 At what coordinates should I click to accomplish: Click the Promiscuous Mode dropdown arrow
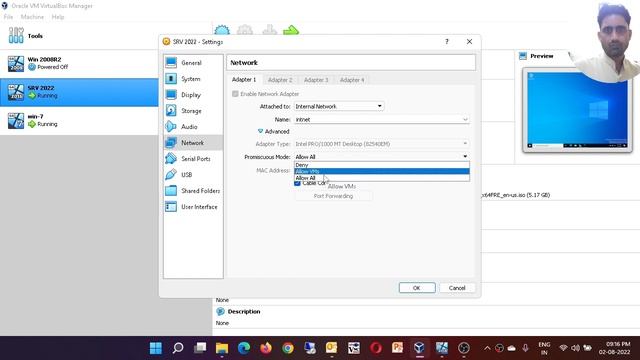tap(465, 157)
